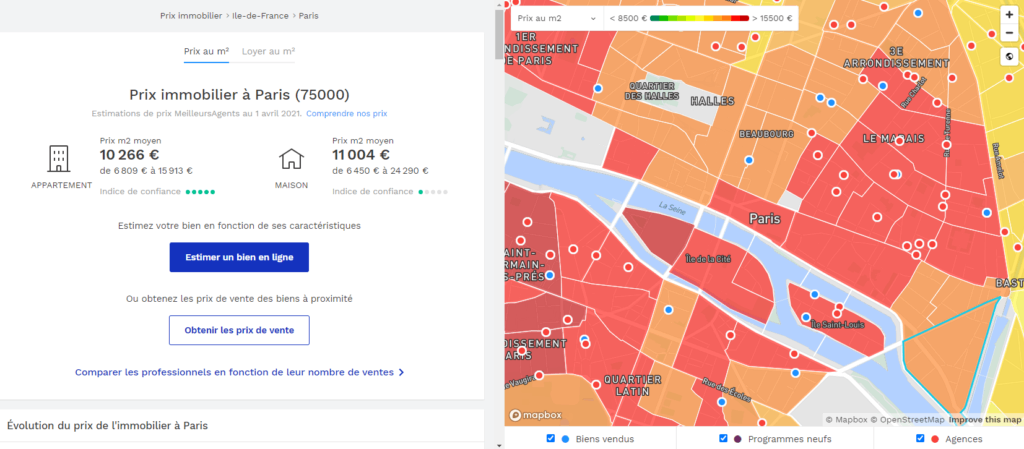
Task: Click Estimer un bien en ligne button
Action: point(239,257)
